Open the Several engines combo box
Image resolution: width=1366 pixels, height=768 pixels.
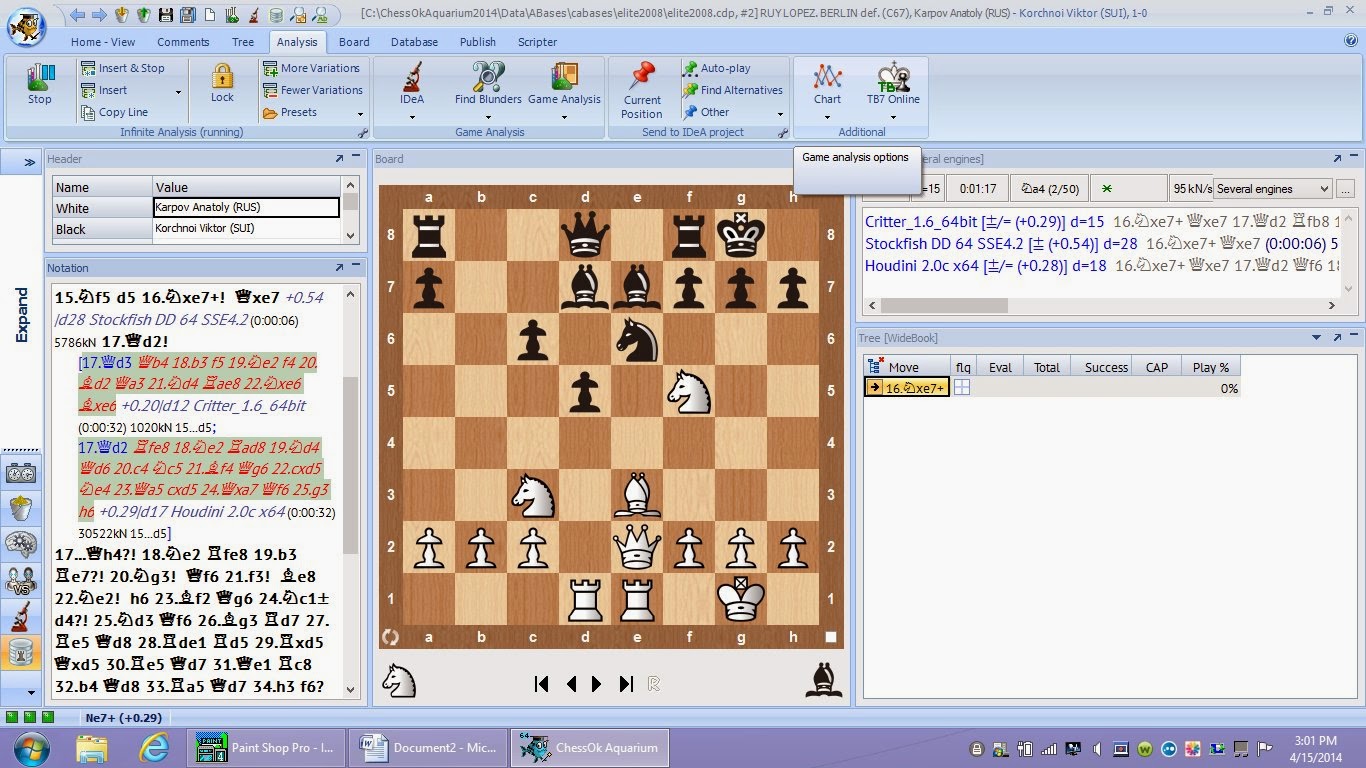coord(1272,188)
